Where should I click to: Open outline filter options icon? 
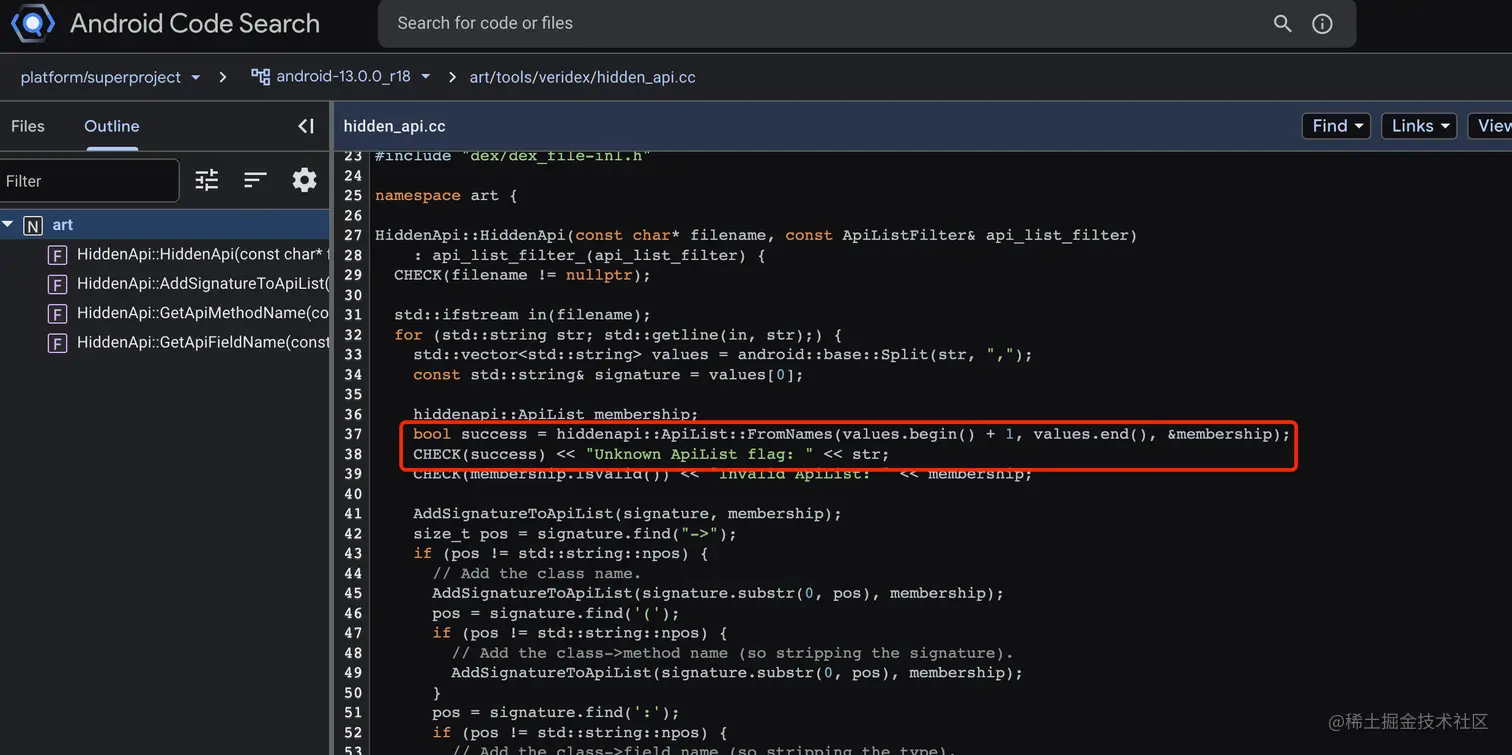(x=207, y=180)
